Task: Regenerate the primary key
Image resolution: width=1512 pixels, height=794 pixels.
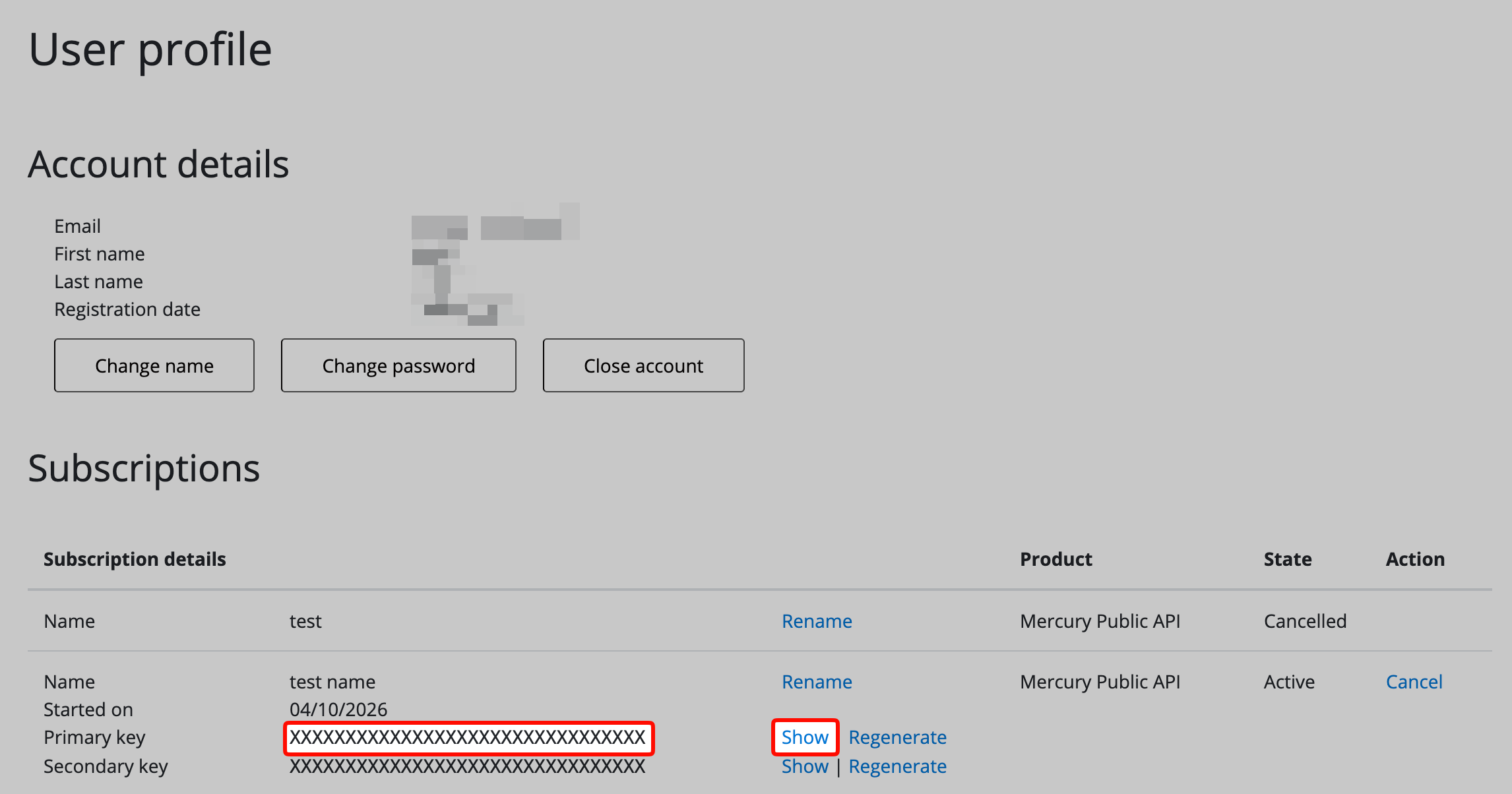Action: click(x=897, y=737)
